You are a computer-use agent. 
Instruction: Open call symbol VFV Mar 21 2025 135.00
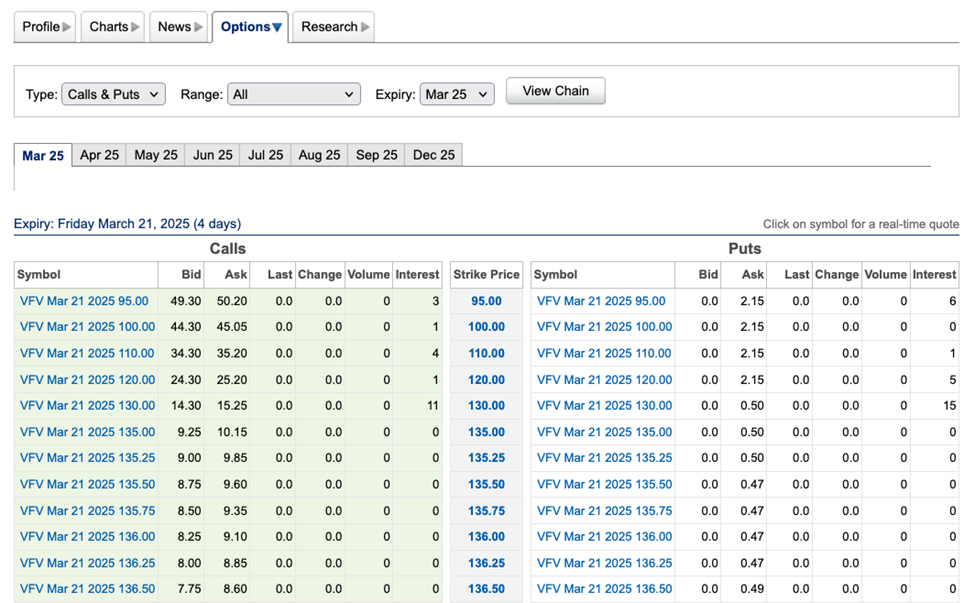coord(87,432)
